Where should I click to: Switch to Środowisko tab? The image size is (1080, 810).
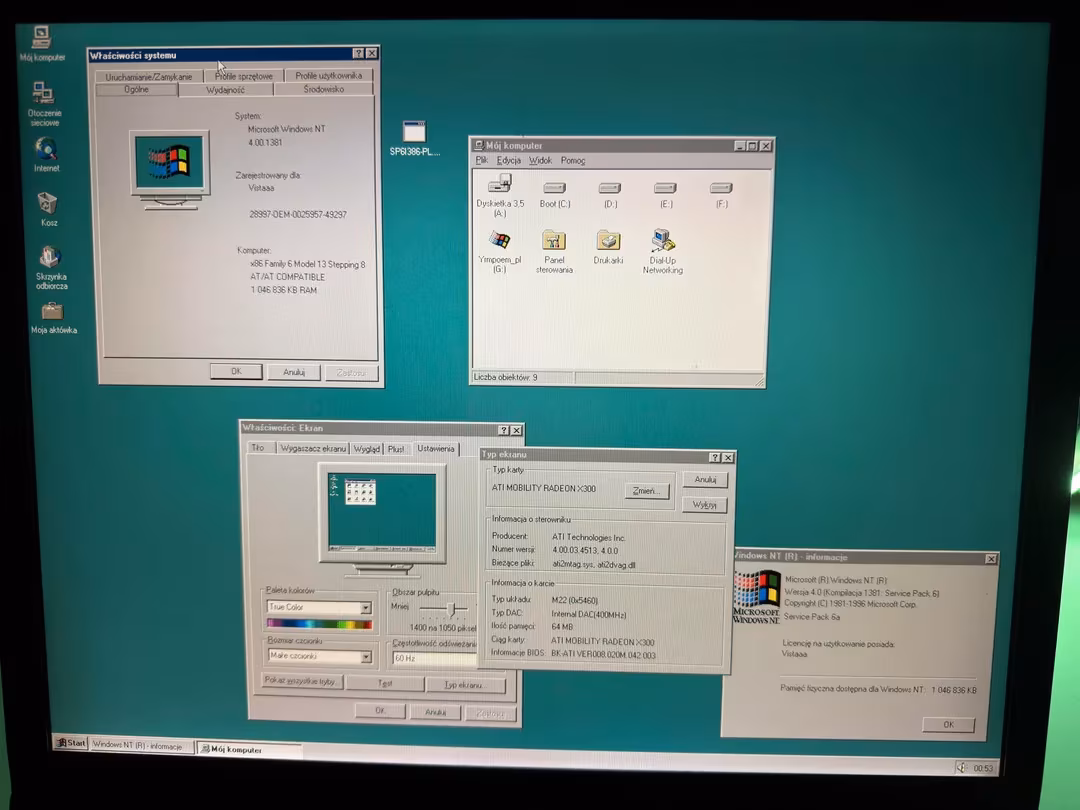[324, 89]
